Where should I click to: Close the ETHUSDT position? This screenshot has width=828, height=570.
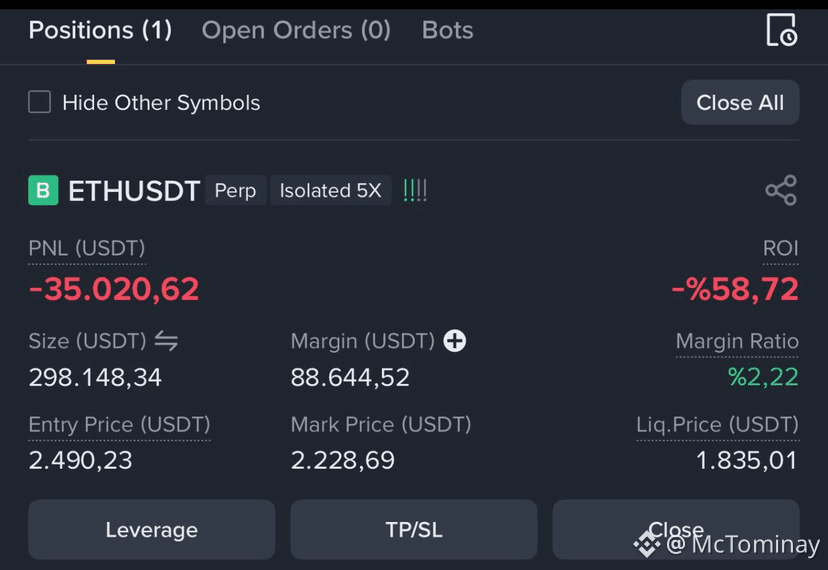pos(676,529)
